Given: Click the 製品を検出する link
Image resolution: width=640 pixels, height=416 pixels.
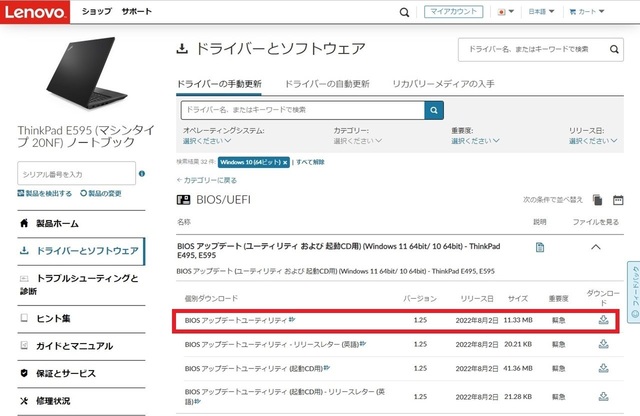Looking at the screenshot, I should click(44, 194).
